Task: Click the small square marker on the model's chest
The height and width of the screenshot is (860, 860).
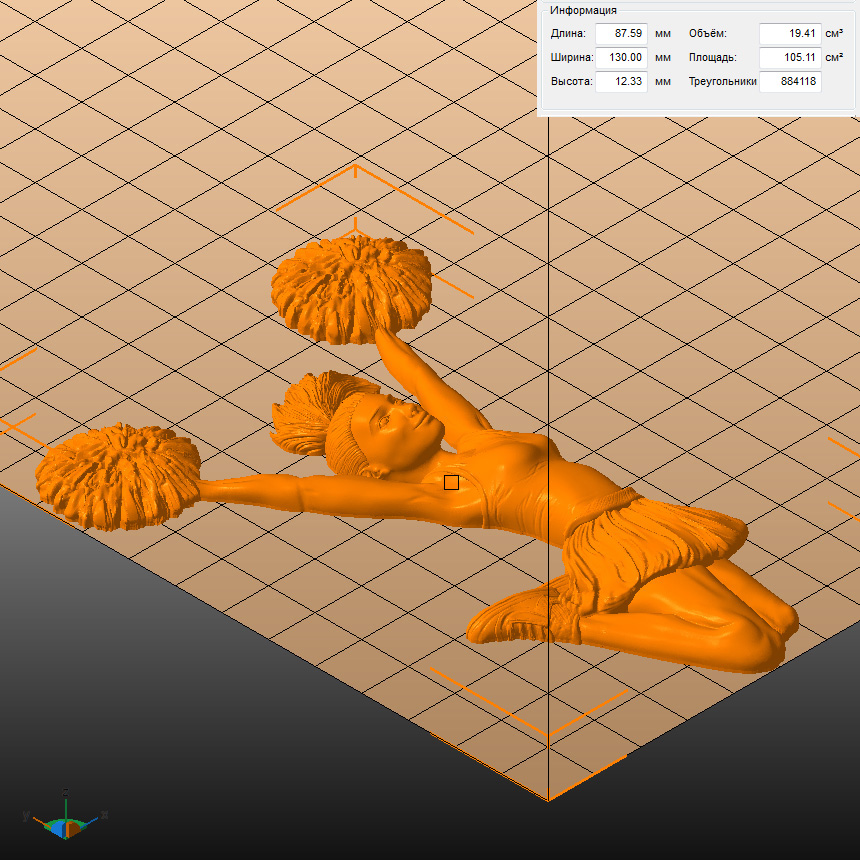Action: [x=451, y=483]
